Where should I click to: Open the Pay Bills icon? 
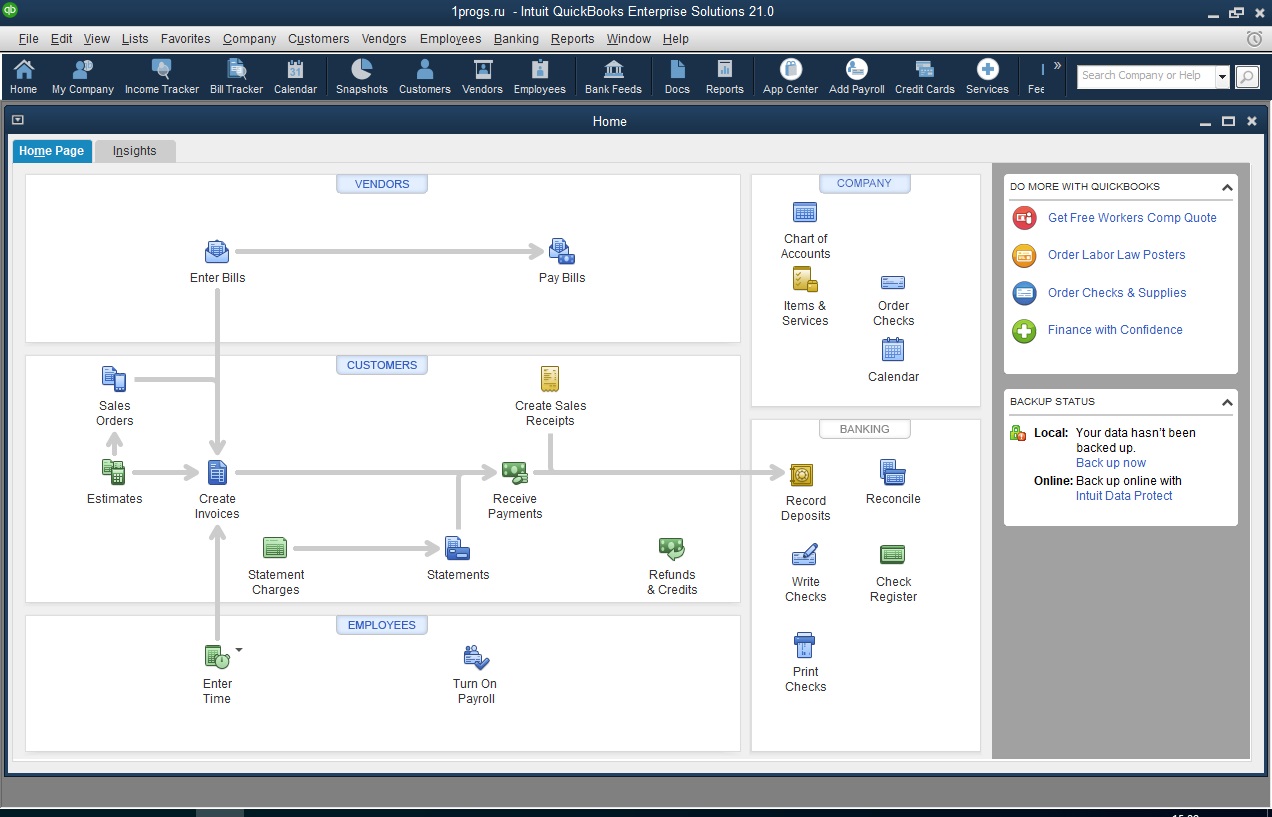pos(562,252)
